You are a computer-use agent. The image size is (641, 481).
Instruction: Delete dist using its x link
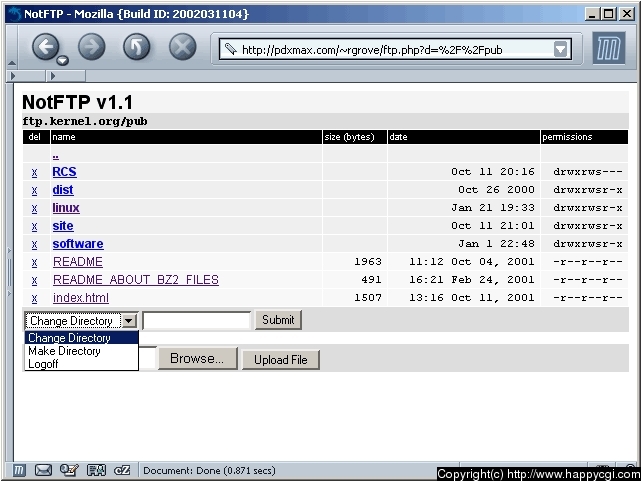34,190
